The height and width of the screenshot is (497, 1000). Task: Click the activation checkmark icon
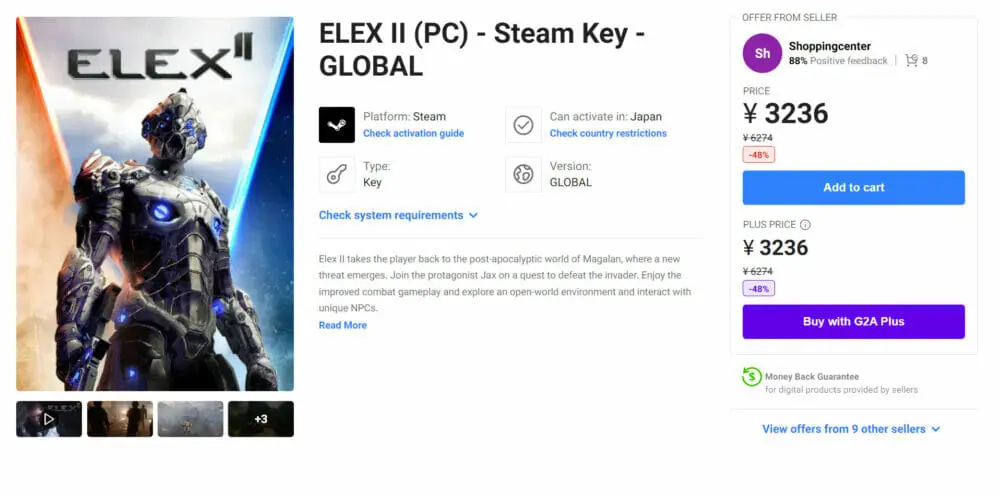523,125
